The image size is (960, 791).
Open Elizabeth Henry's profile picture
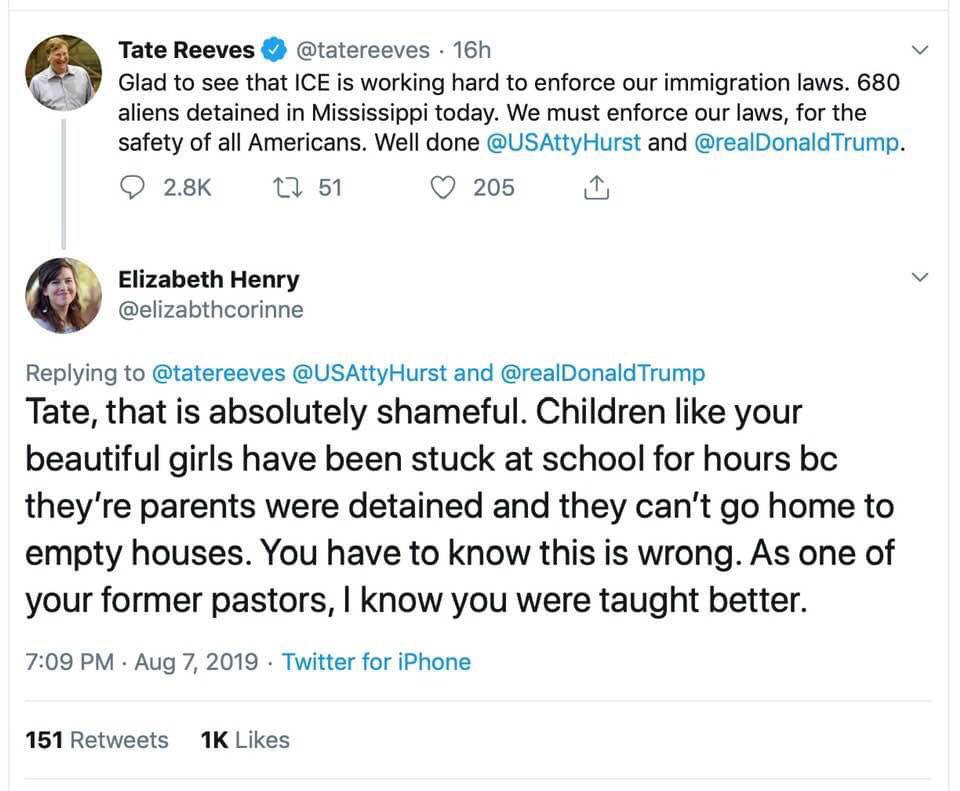coord(64,294)
